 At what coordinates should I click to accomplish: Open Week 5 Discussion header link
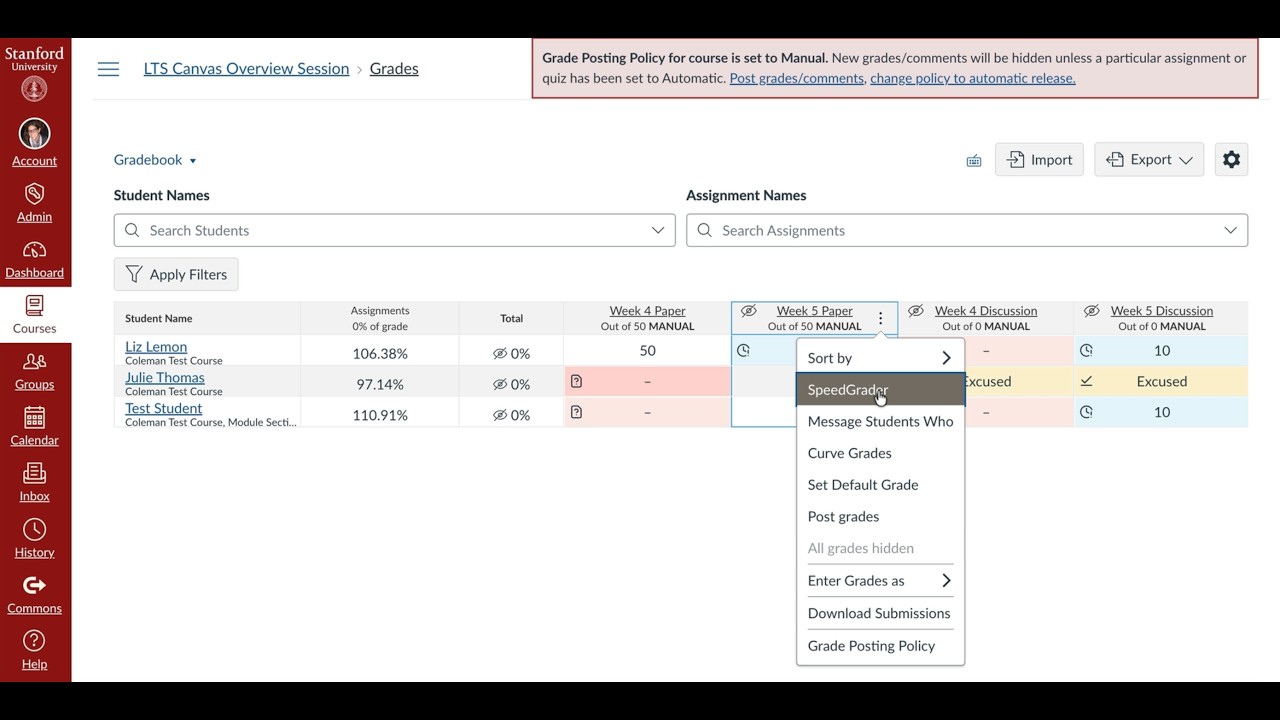coord(1162,311)
